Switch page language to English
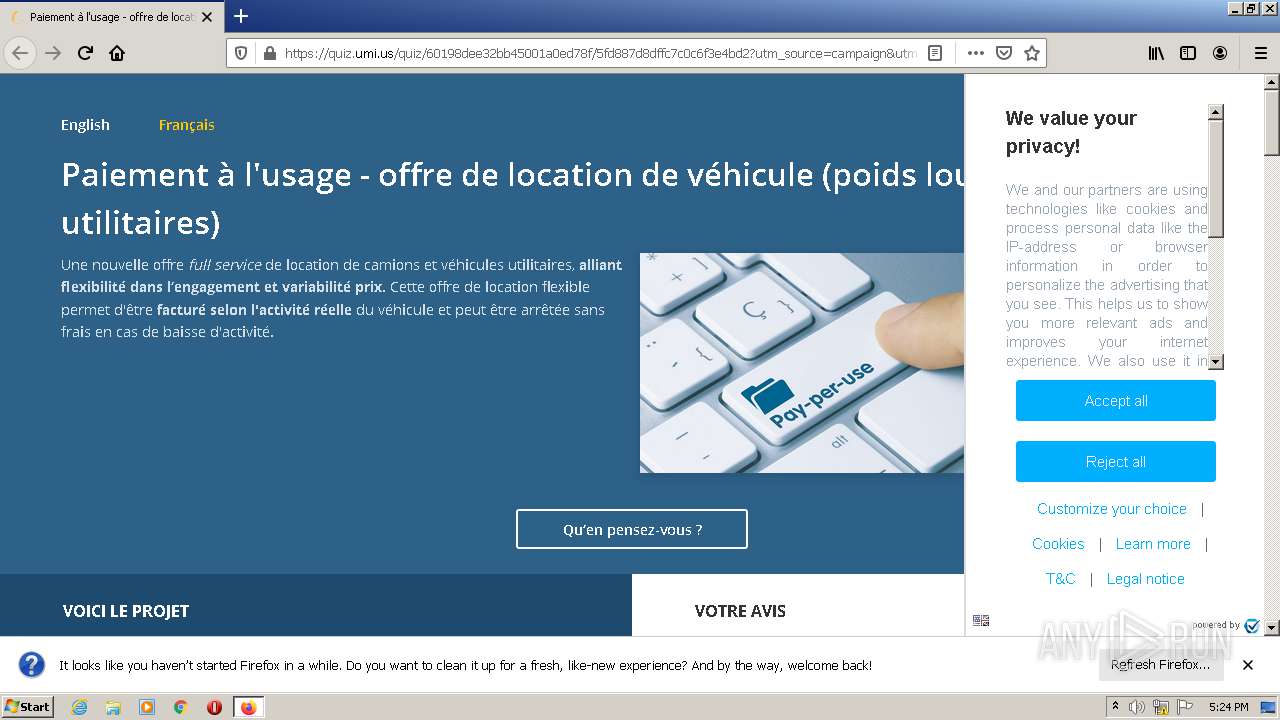Viewport: 1280px width, 720px height. [85, 125]
